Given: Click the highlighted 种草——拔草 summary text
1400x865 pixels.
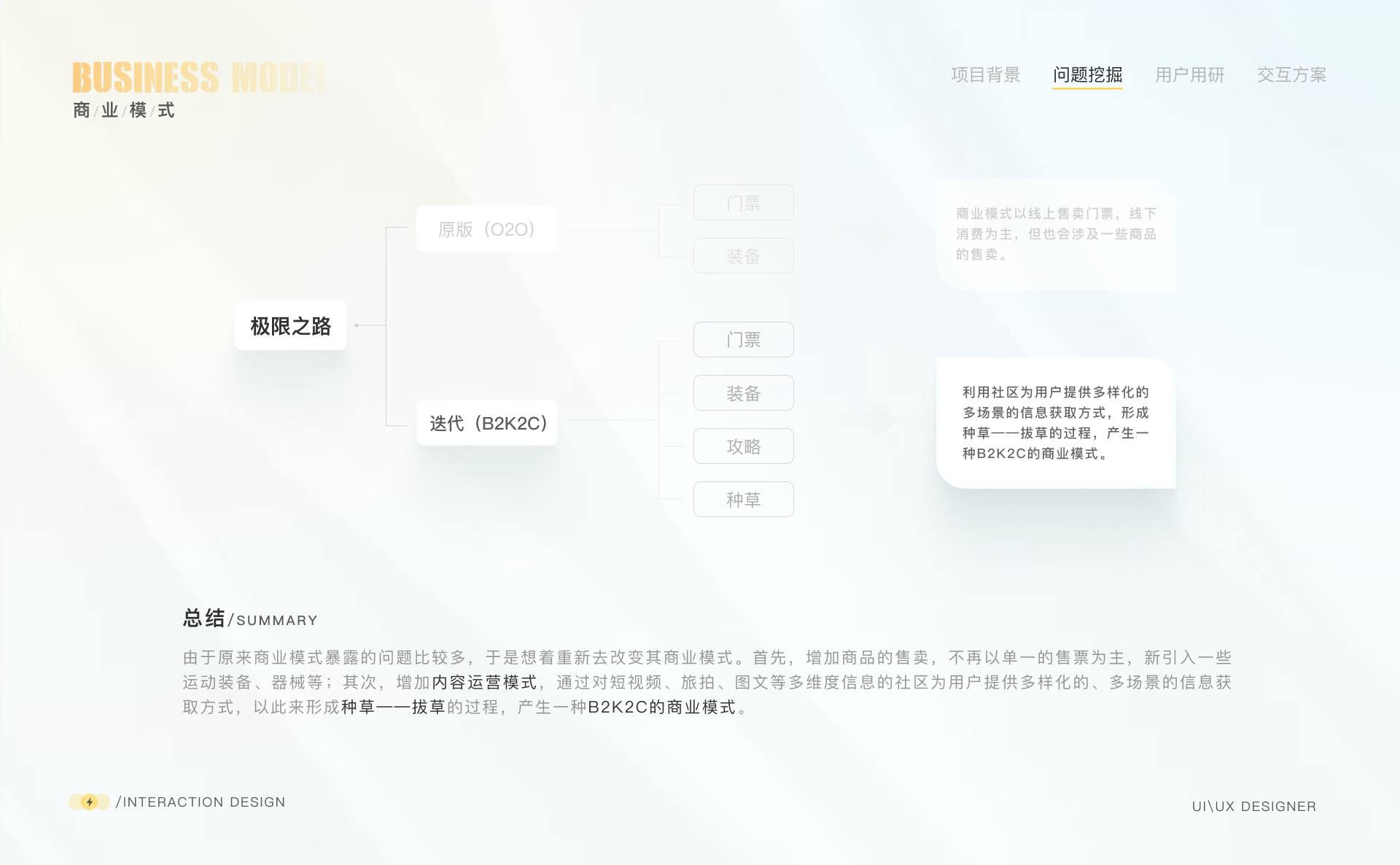Looking at the screenshot, I should click(393, 707).
